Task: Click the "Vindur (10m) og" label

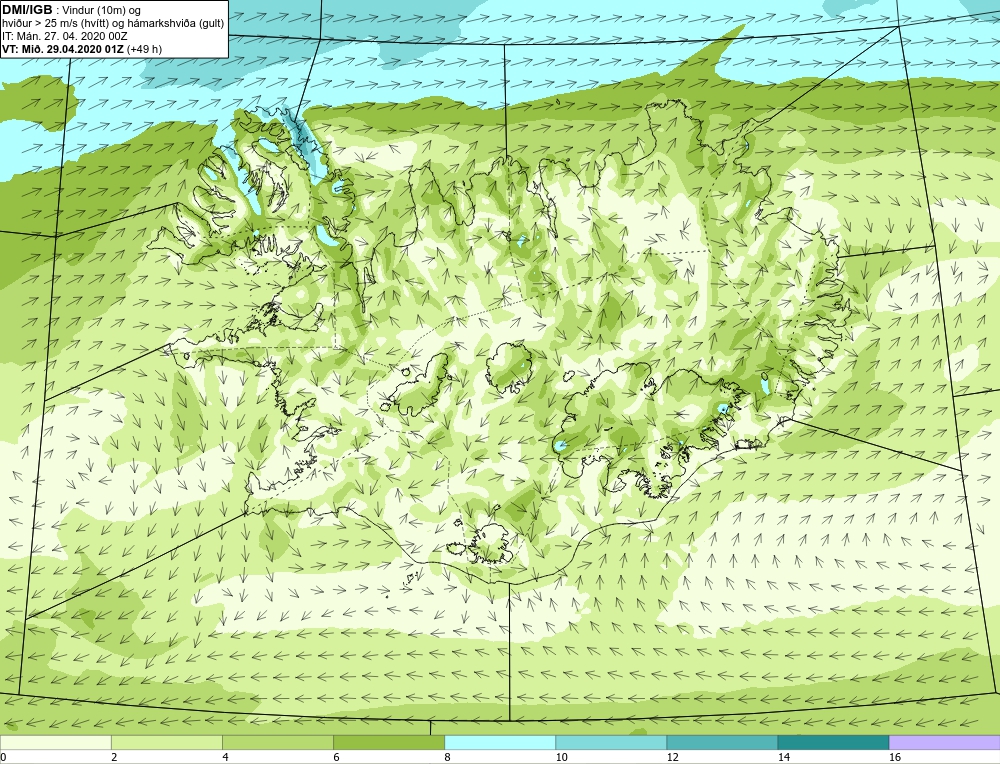Action: 103,10
